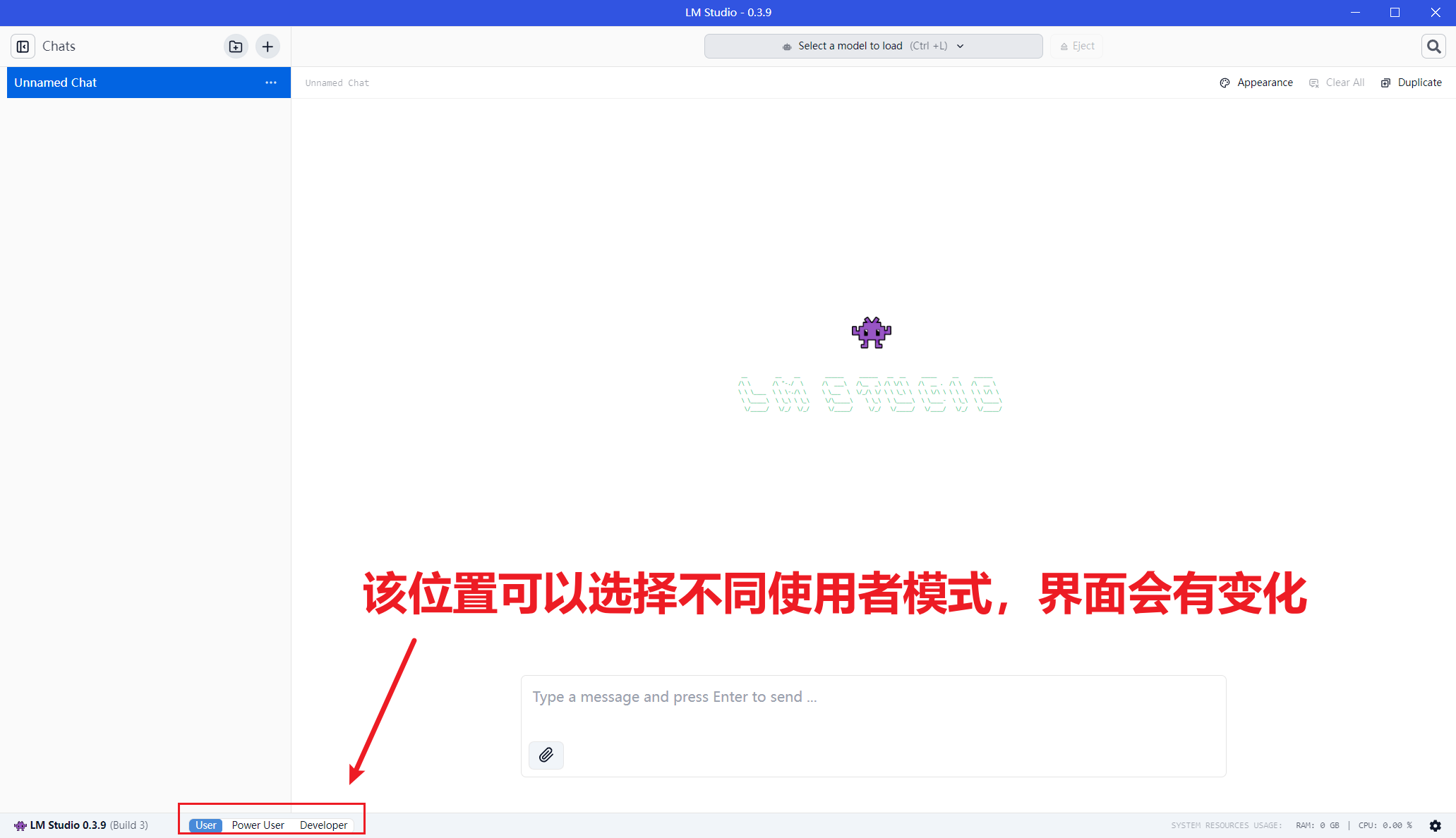This screenshot has width=1456, height=838.
Task: Minimize the LM Studio window
Action: click(x=1355, y=13)
